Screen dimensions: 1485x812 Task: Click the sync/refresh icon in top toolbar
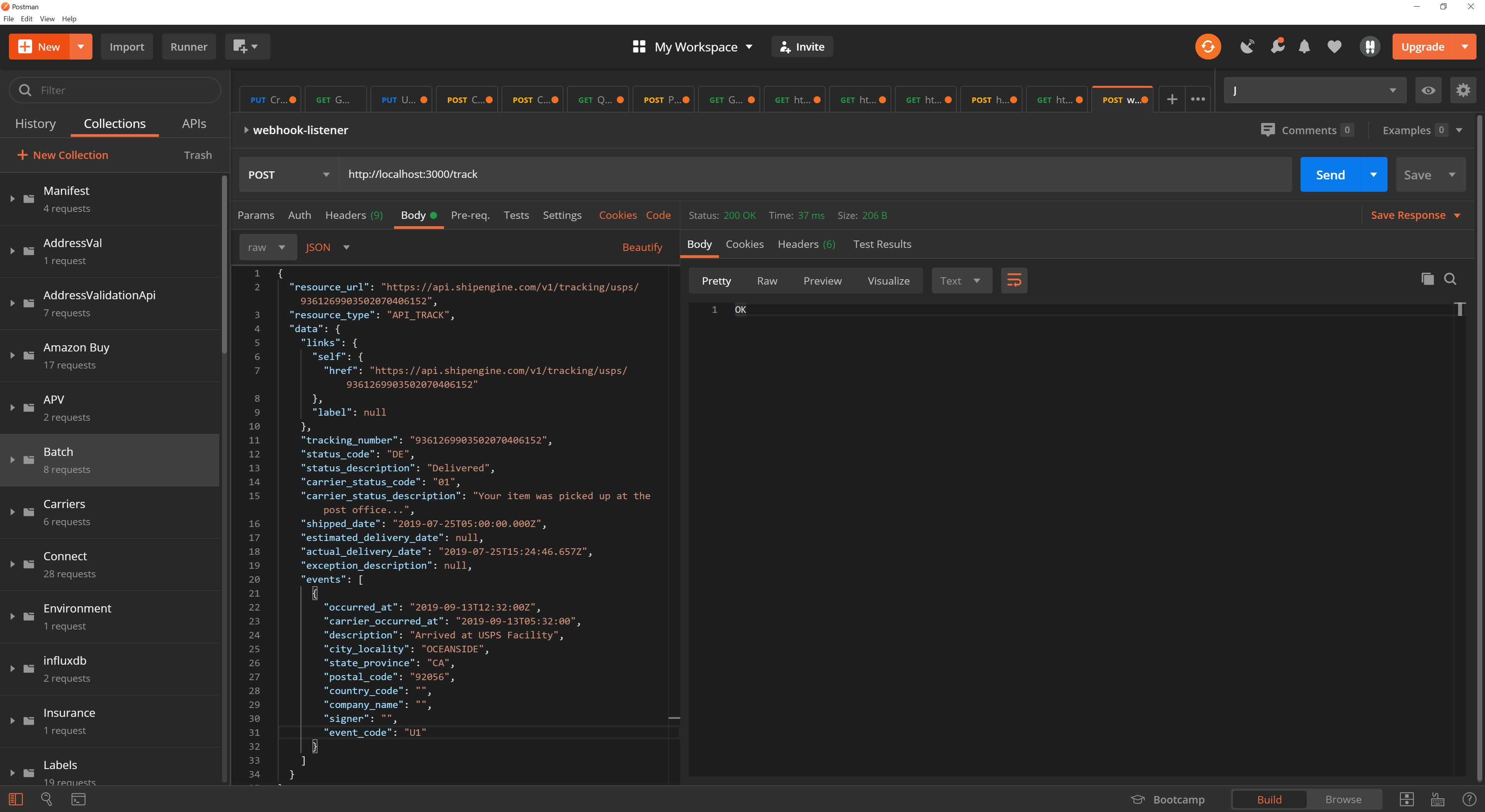pyautogui.click(x=1208, y=46)
